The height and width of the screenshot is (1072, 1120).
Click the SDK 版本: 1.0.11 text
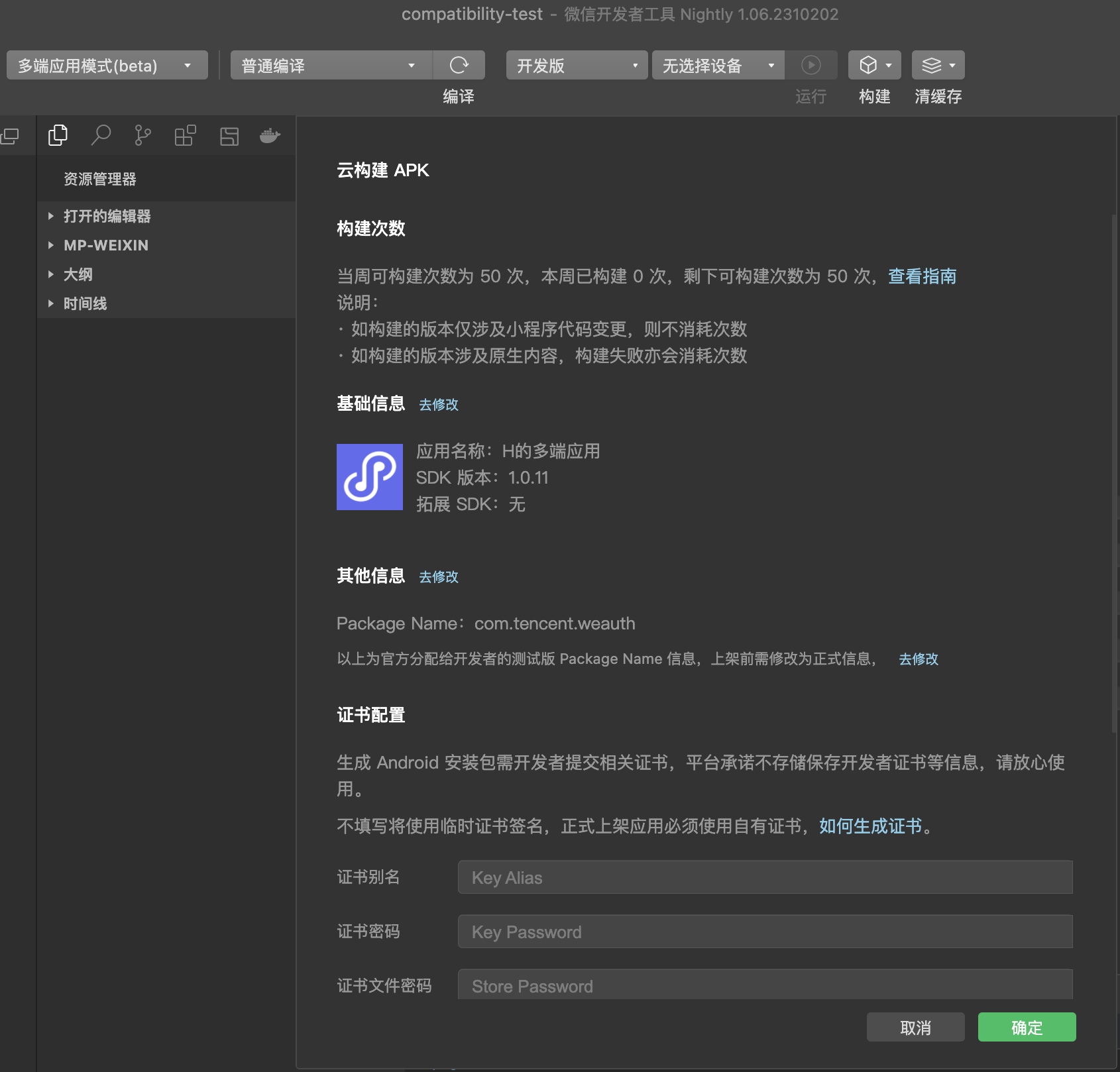point(482,478)
